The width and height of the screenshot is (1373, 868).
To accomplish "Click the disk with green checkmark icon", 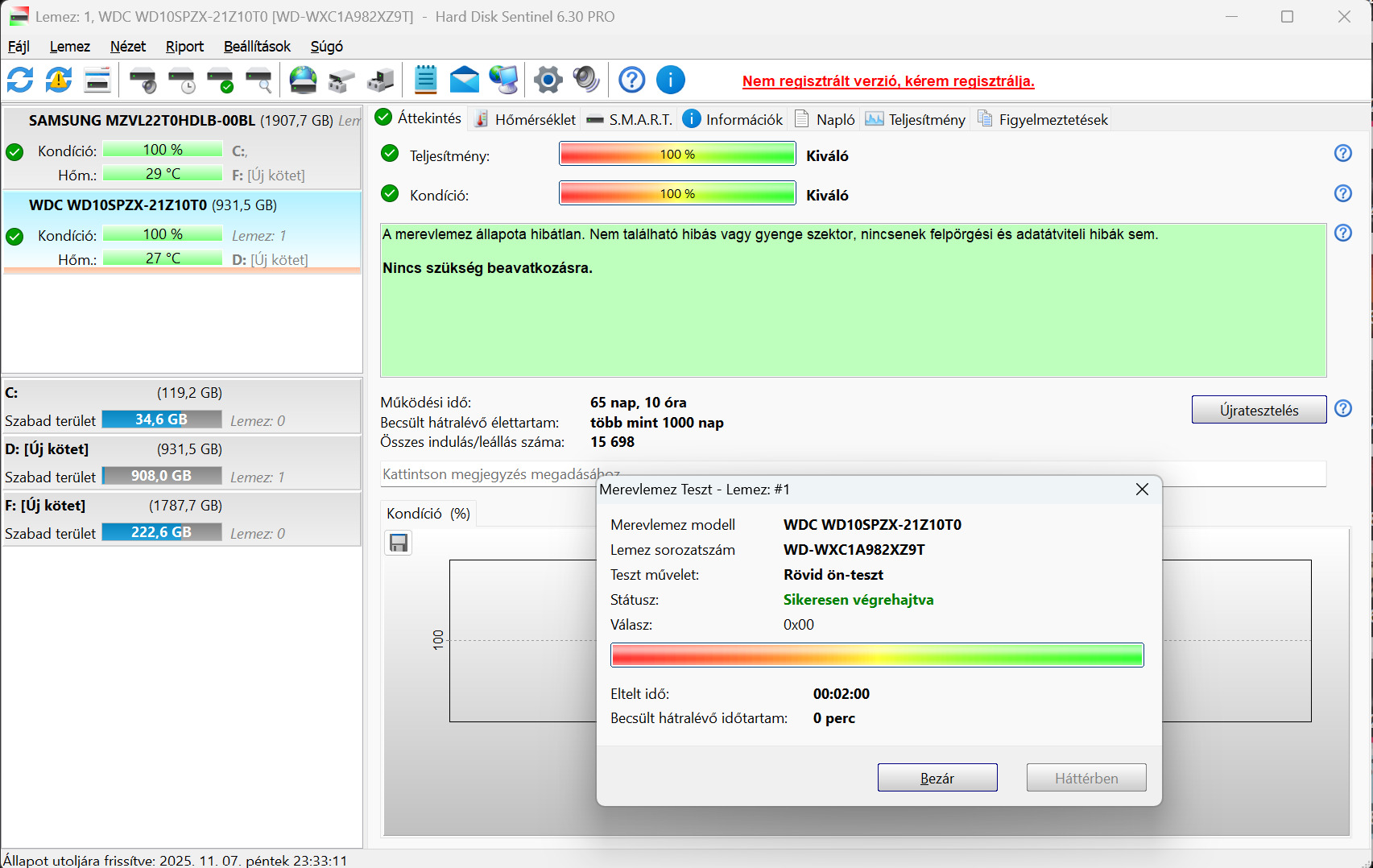I will coord(220,80).
